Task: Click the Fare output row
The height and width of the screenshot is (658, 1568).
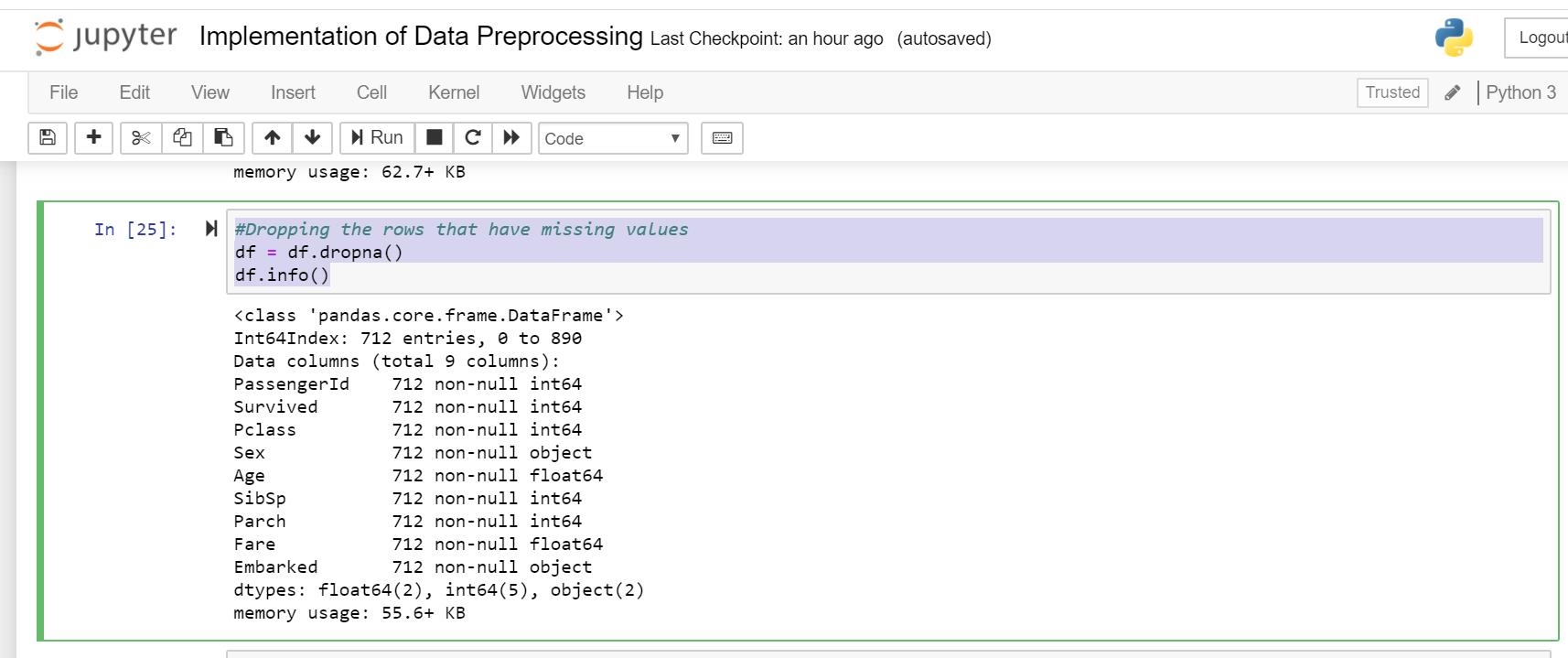Action: point(418,545)
